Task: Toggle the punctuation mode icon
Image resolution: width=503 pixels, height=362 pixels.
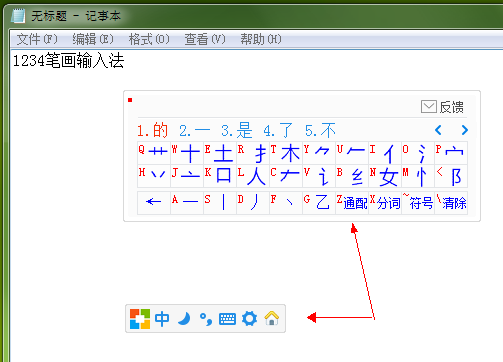Action: click(x=206, y=319)
